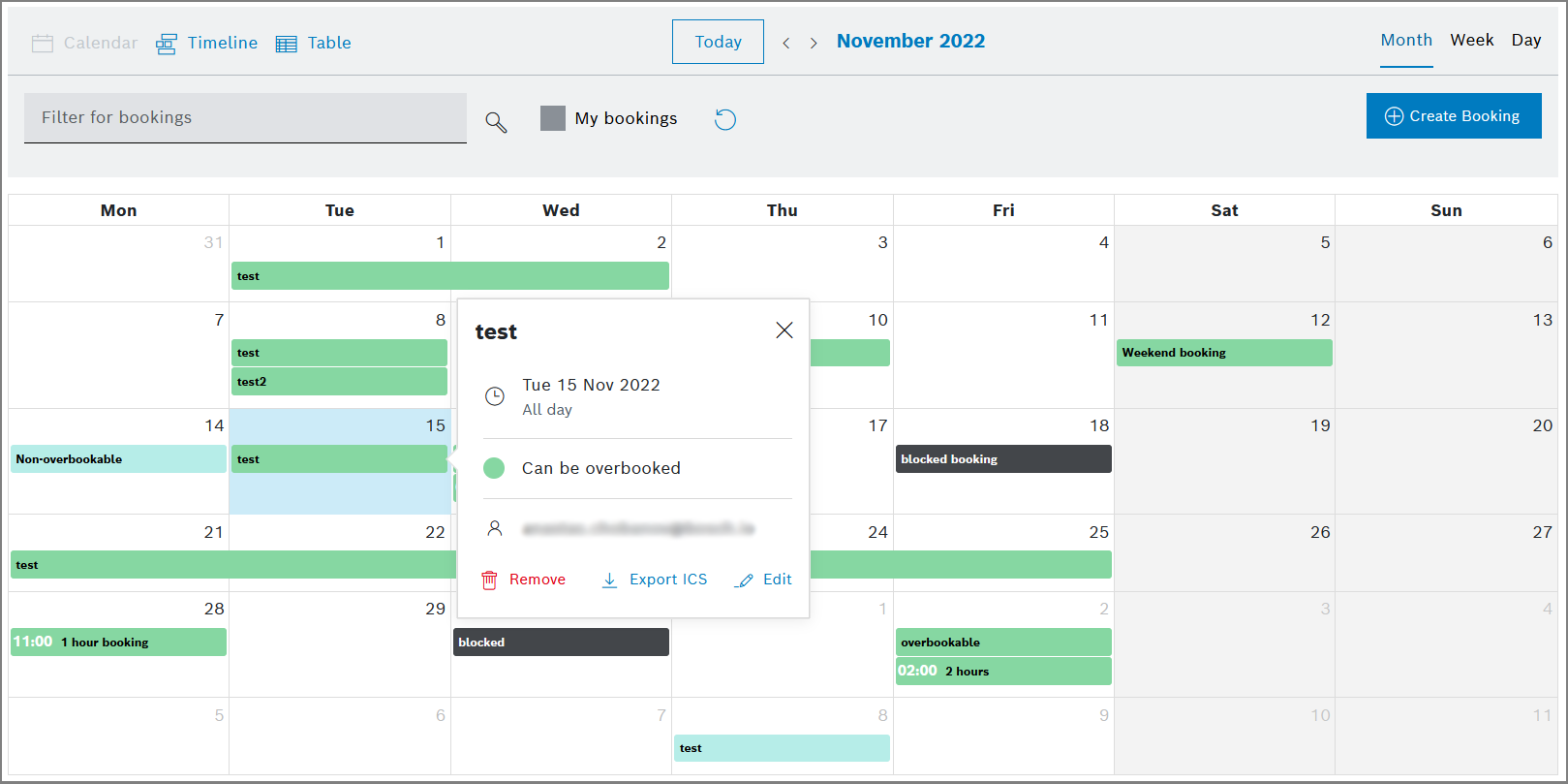Click the Export ICS download icon
Screen dimensions: 1568x784
[x=610, y=580]
